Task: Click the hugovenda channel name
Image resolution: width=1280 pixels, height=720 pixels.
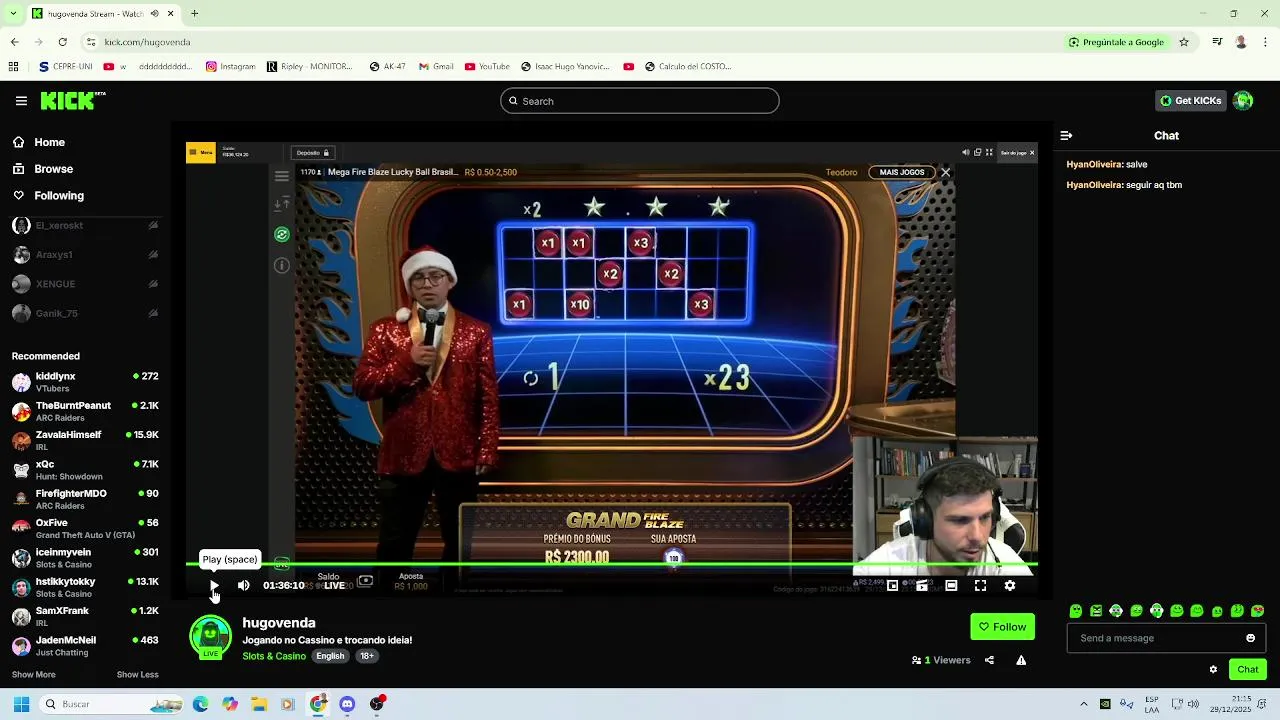Action: pyautogui.click(x=279, y=622)
